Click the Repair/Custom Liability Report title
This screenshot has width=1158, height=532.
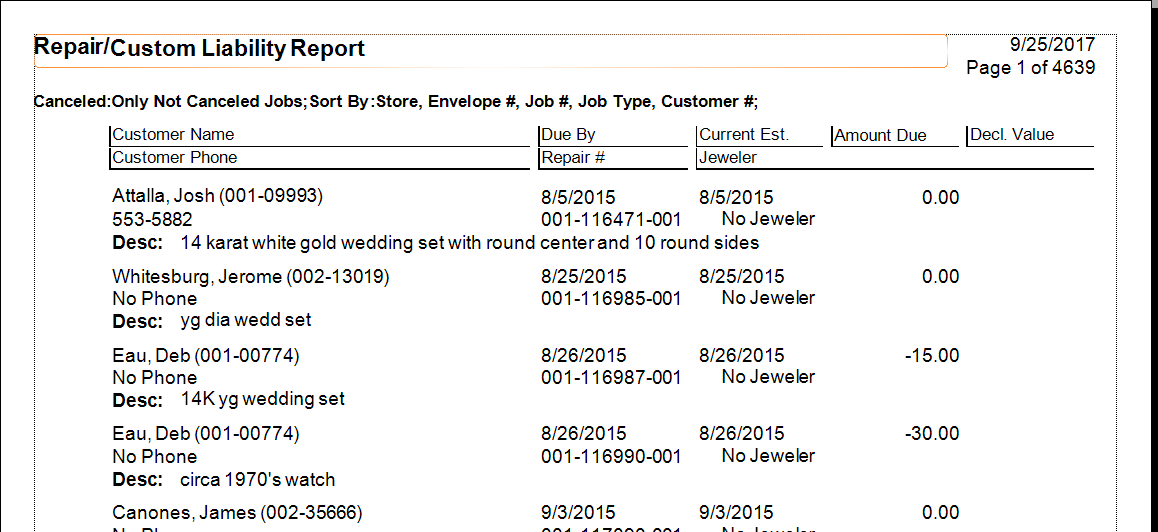pyautogui.click(x=199, y=48)
